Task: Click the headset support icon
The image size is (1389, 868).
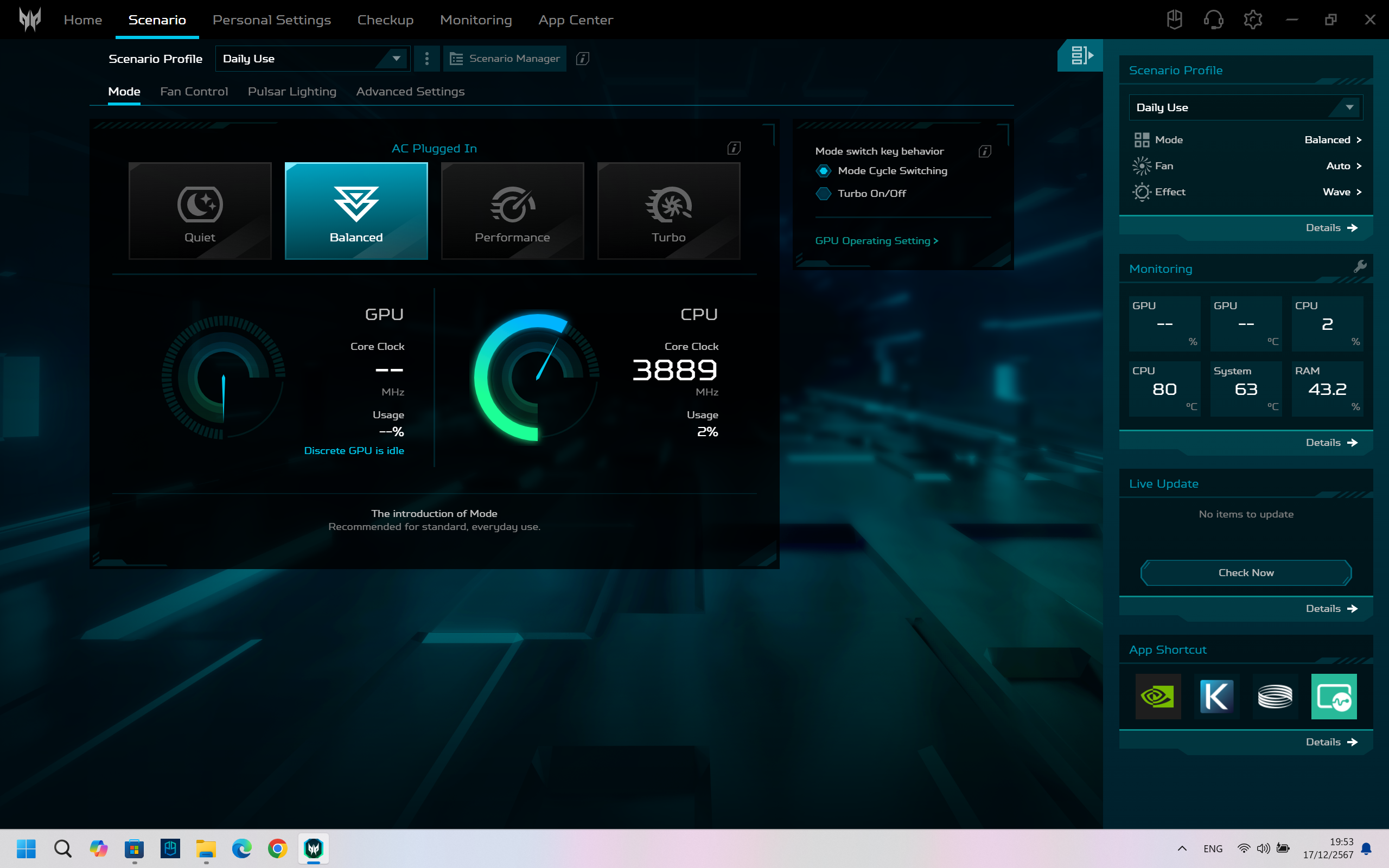Action: (1213, 20)
